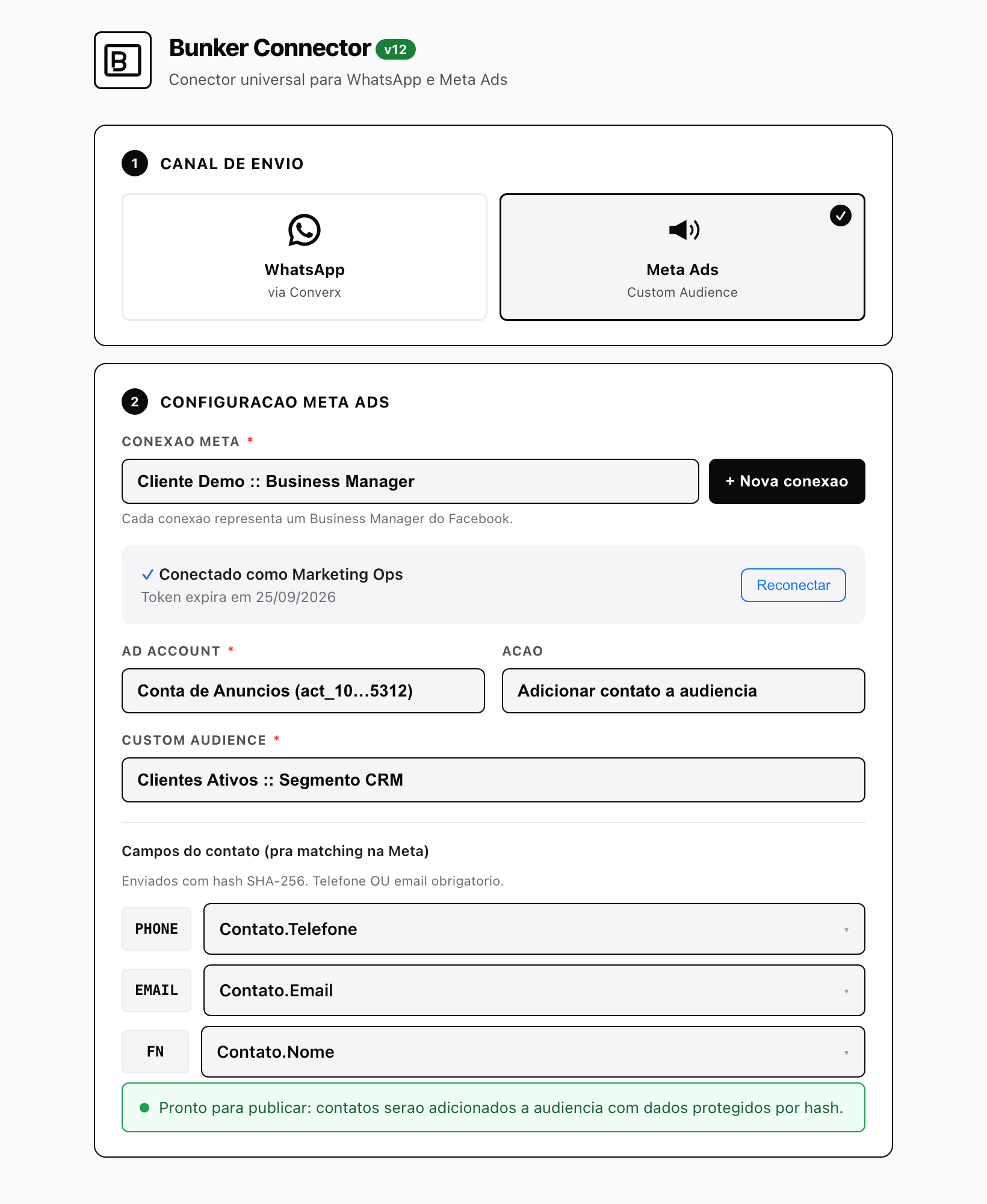The width and height of the screenshot is (987, 1204).
Task: Select the Meta Ads Custom Audience channel
Action: (682, 257)
